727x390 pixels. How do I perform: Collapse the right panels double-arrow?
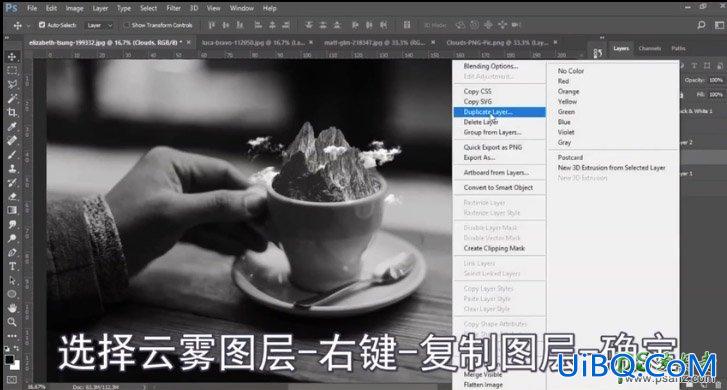(x=602, y=38)
